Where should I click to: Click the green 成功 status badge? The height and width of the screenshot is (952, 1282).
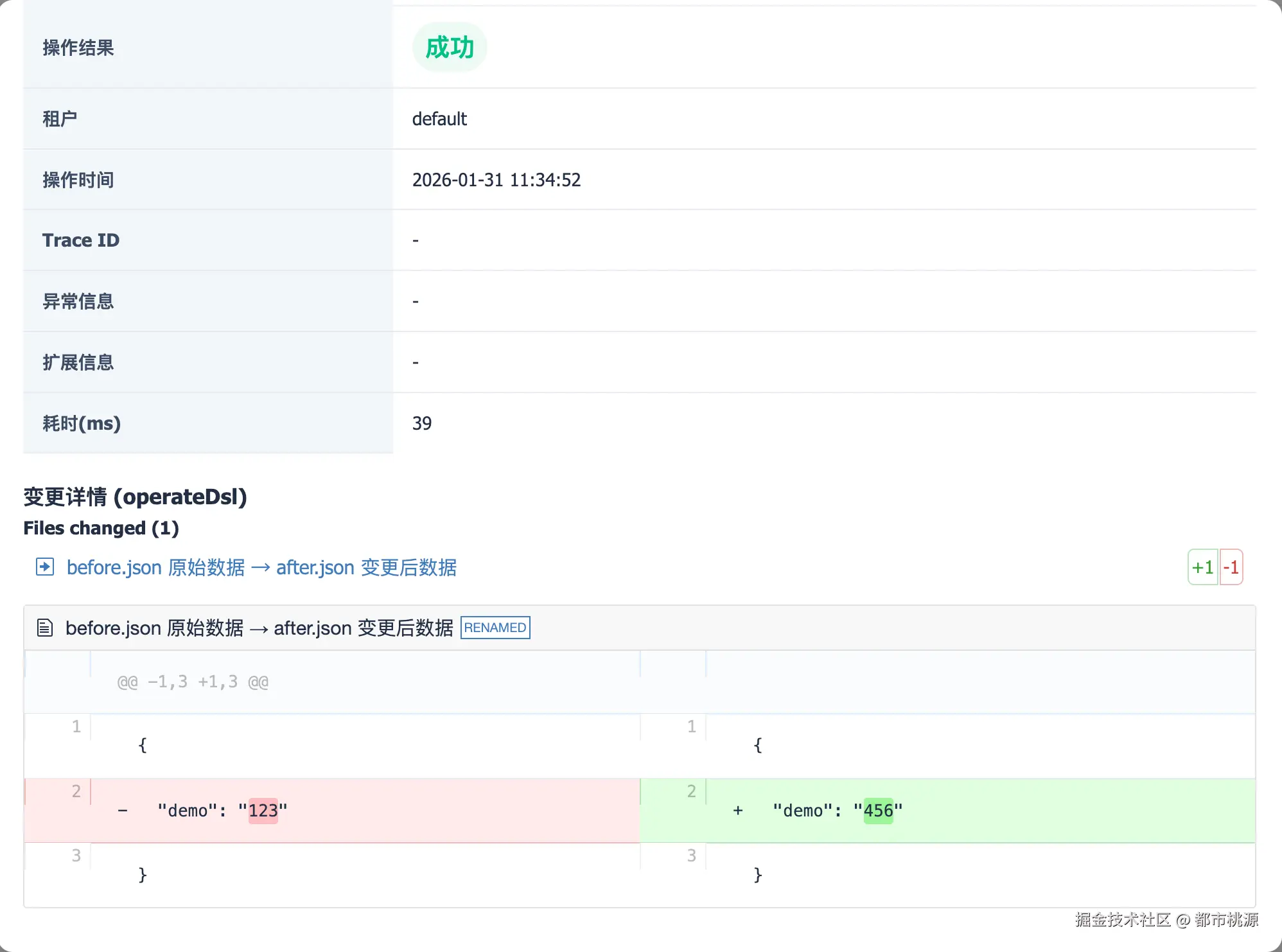450,48
